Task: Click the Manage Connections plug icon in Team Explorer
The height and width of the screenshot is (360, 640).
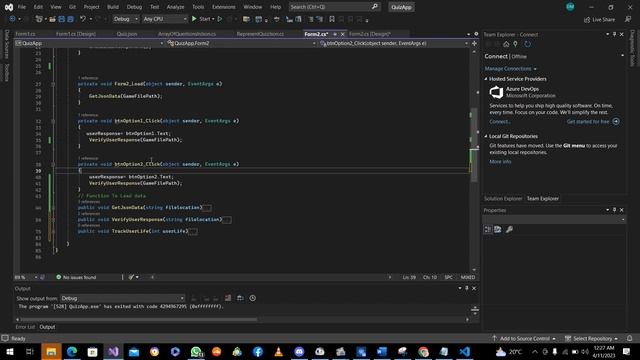Action: click(x=516, y=44)
